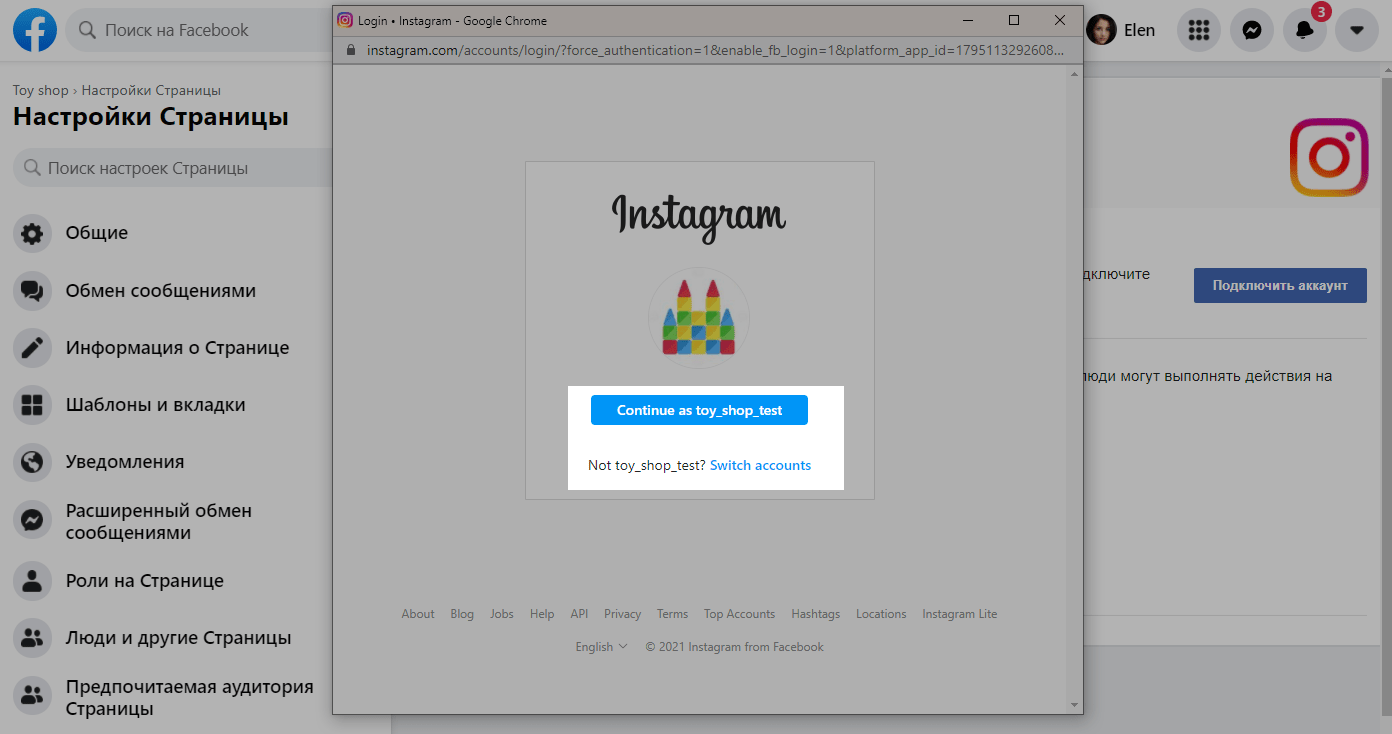
Task: Click the Поиск на Facebook search field
Action: 198,30
